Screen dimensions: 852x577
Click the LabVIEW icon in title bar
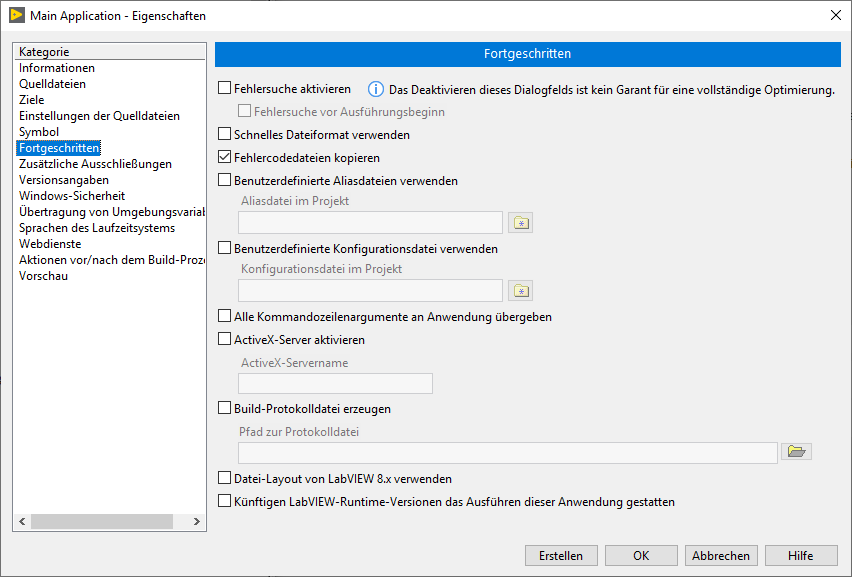[x=17, y=15]
